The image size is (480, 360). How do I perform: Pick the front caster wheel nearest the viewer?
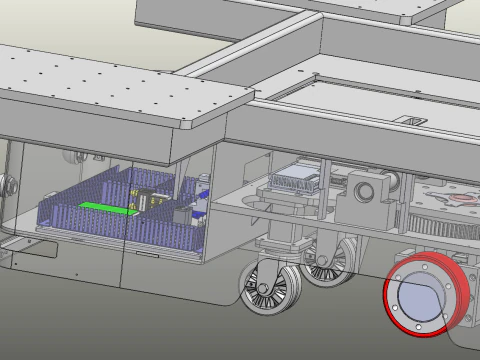[x=270, y=287]
